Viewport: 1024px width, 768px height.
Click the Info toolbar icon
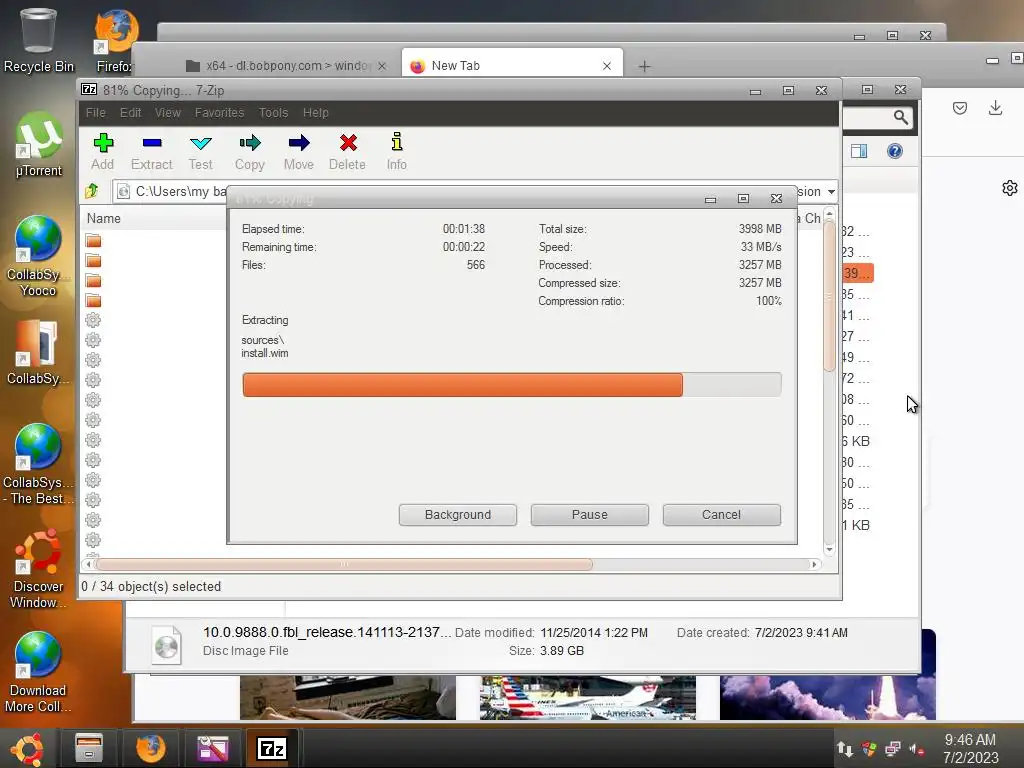pyautogui.click(x=396, y=152)
